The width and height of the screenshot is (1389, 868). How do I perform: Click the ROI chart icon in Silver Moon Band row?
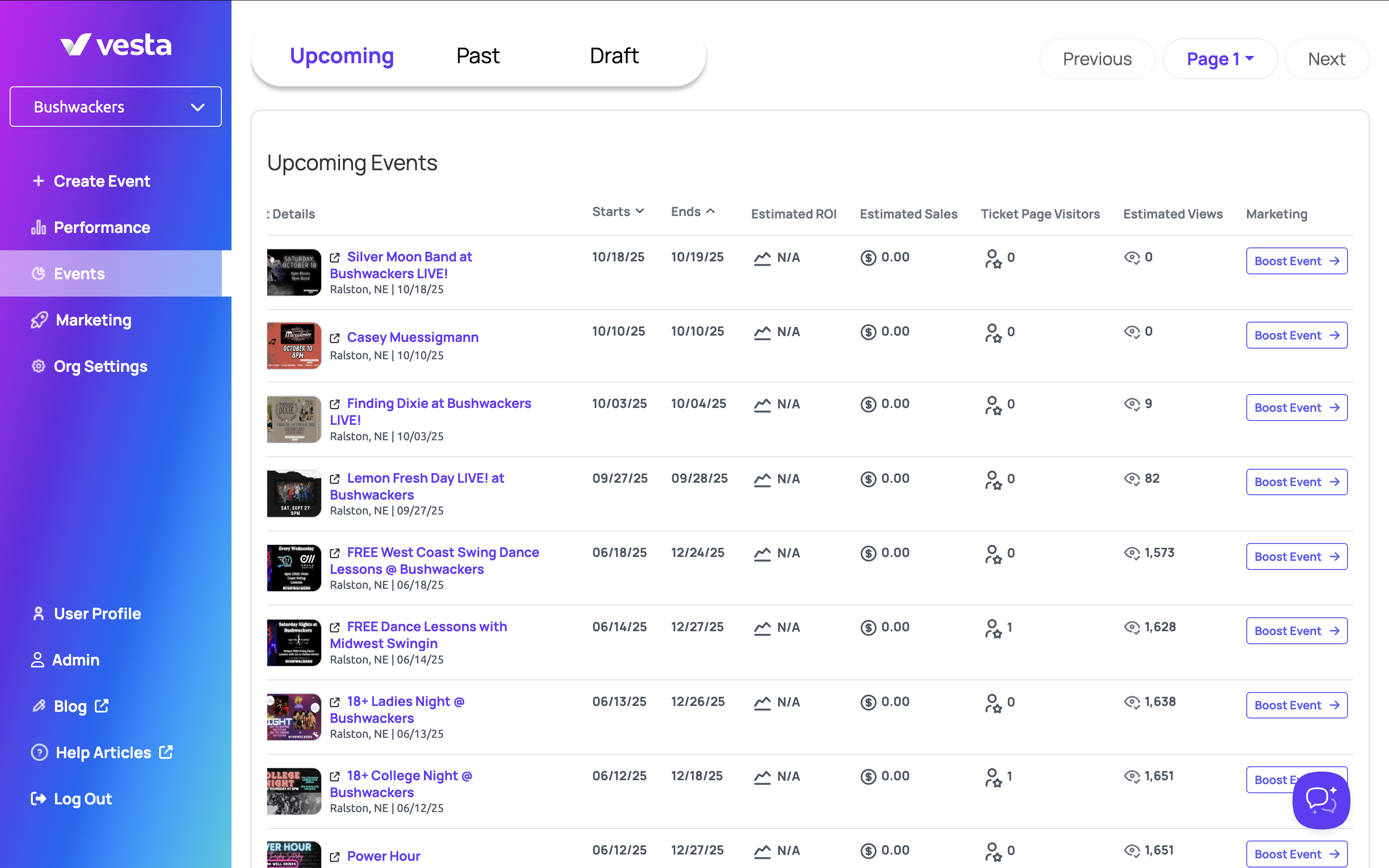[762, 258]
